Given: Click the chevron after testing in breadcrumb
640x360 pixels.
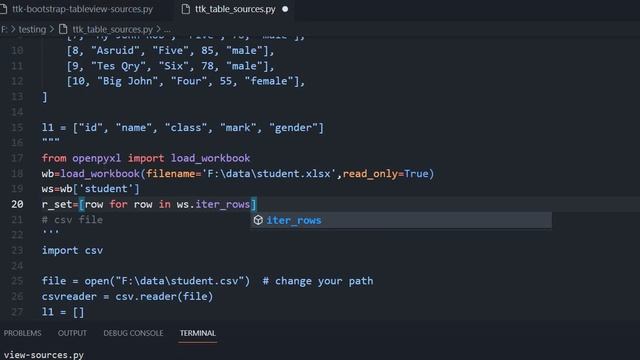Looking at the screenshot, I should point(52,29).
